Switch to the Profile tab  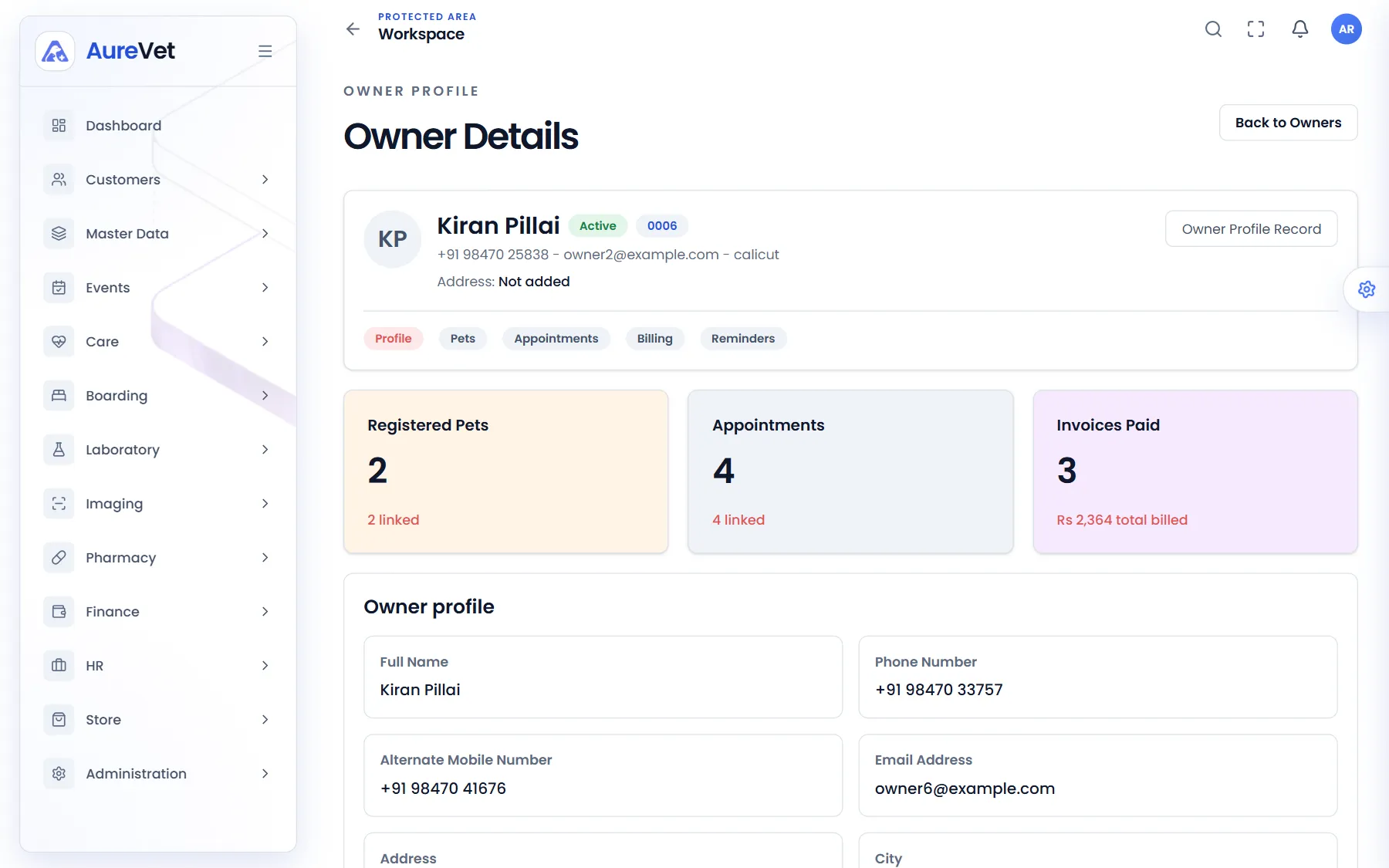(394, 338)
